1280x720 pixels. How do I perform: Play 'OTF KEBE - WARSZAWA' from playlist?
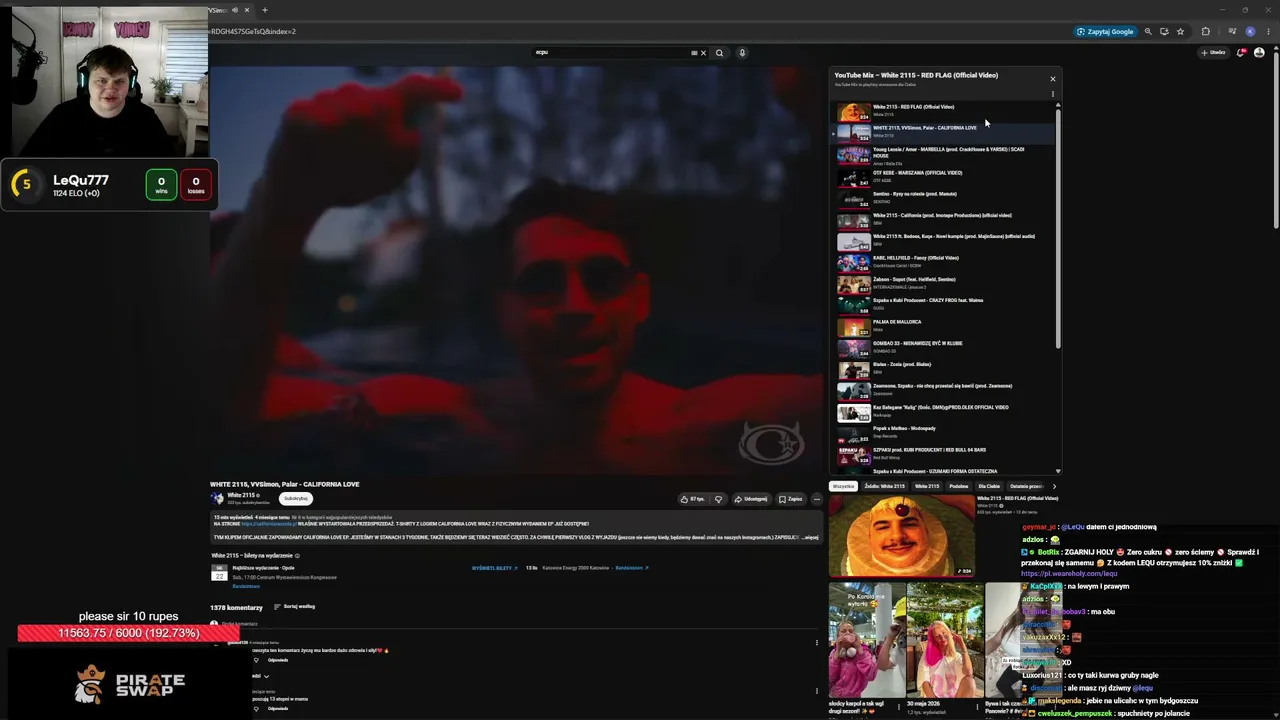coord(945,177)
